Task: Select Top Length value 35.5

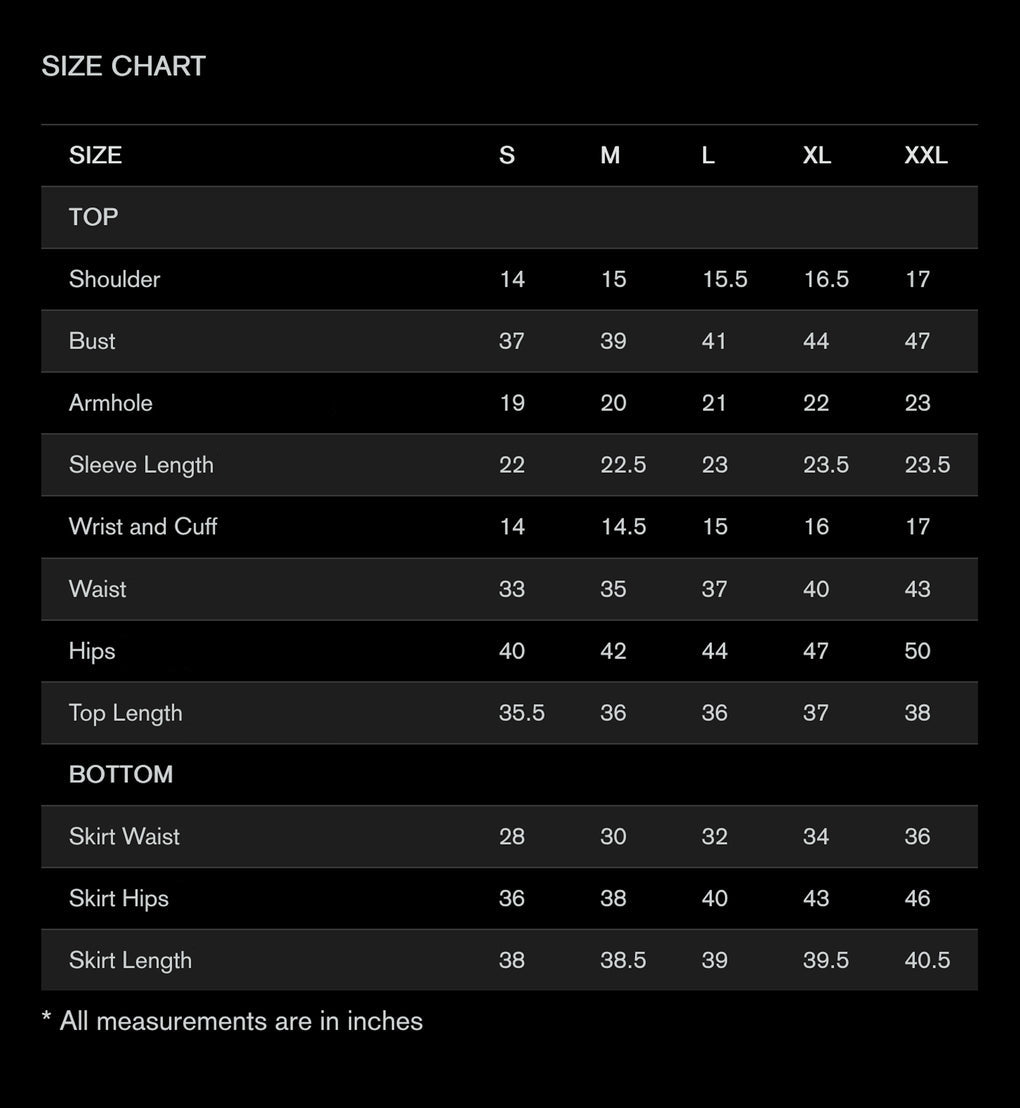Action: 522,713
